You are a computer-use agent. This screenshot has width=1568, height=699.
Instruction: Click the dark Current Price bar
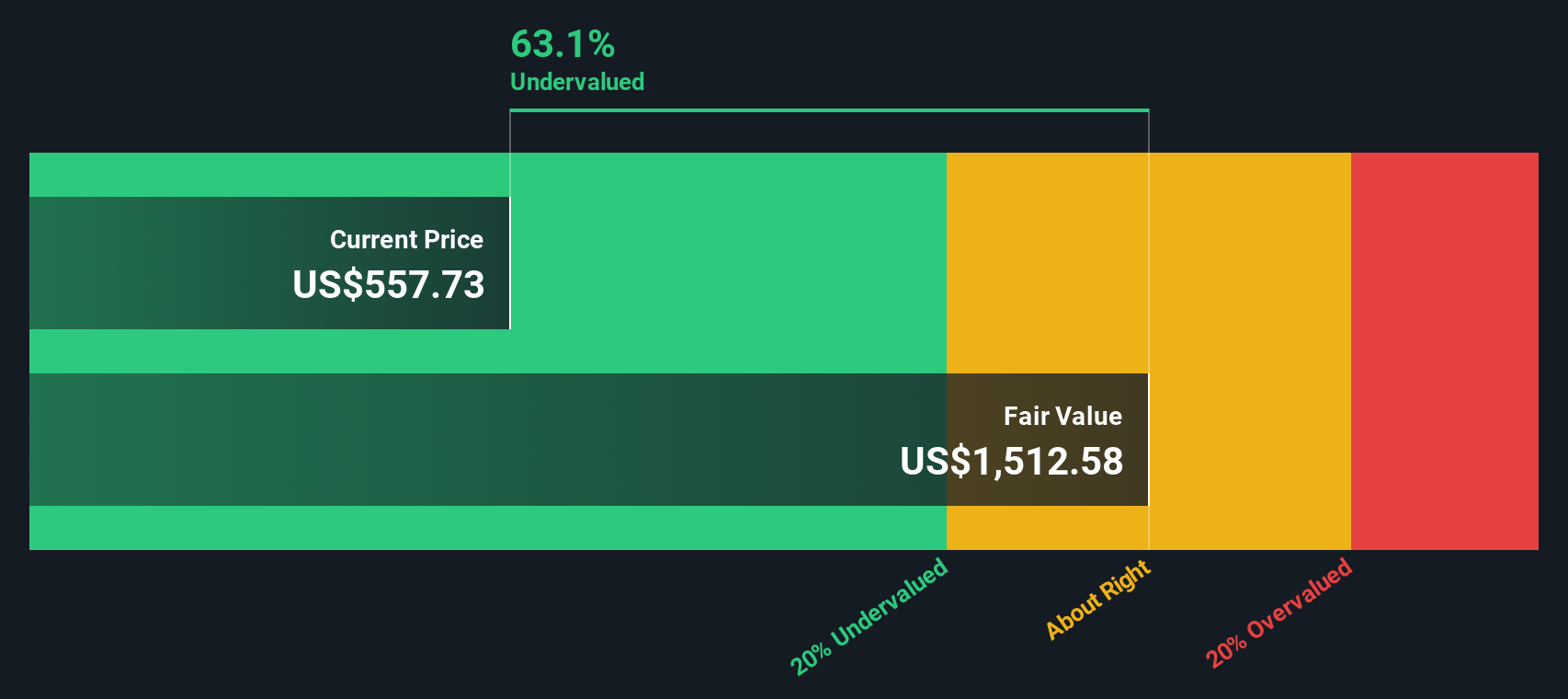269,263
